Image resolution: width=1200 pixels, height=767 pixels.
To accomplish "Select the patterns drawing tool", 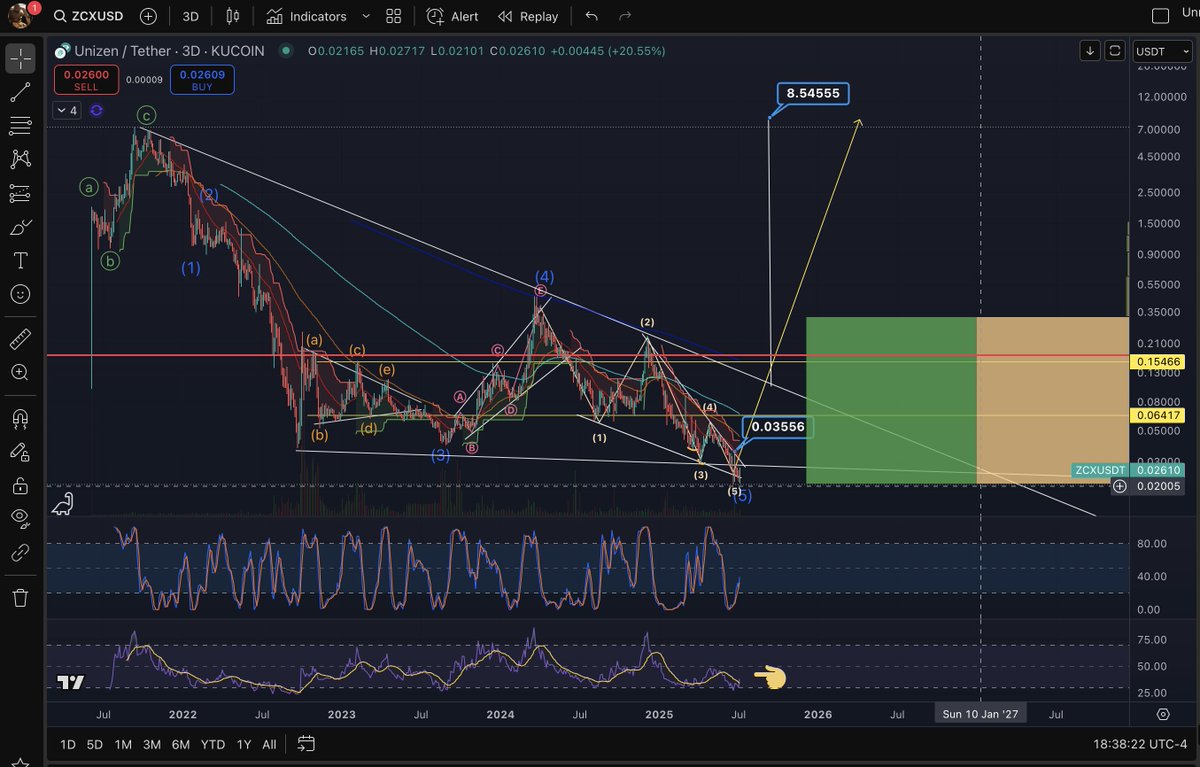I will coord(19,159).
